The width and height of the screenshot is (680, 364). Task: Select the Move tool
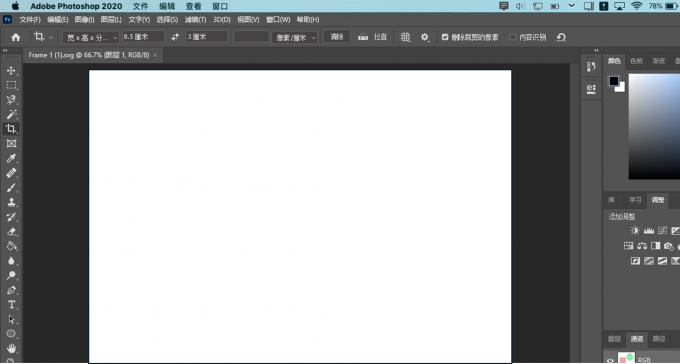click(x=11, y=71)
